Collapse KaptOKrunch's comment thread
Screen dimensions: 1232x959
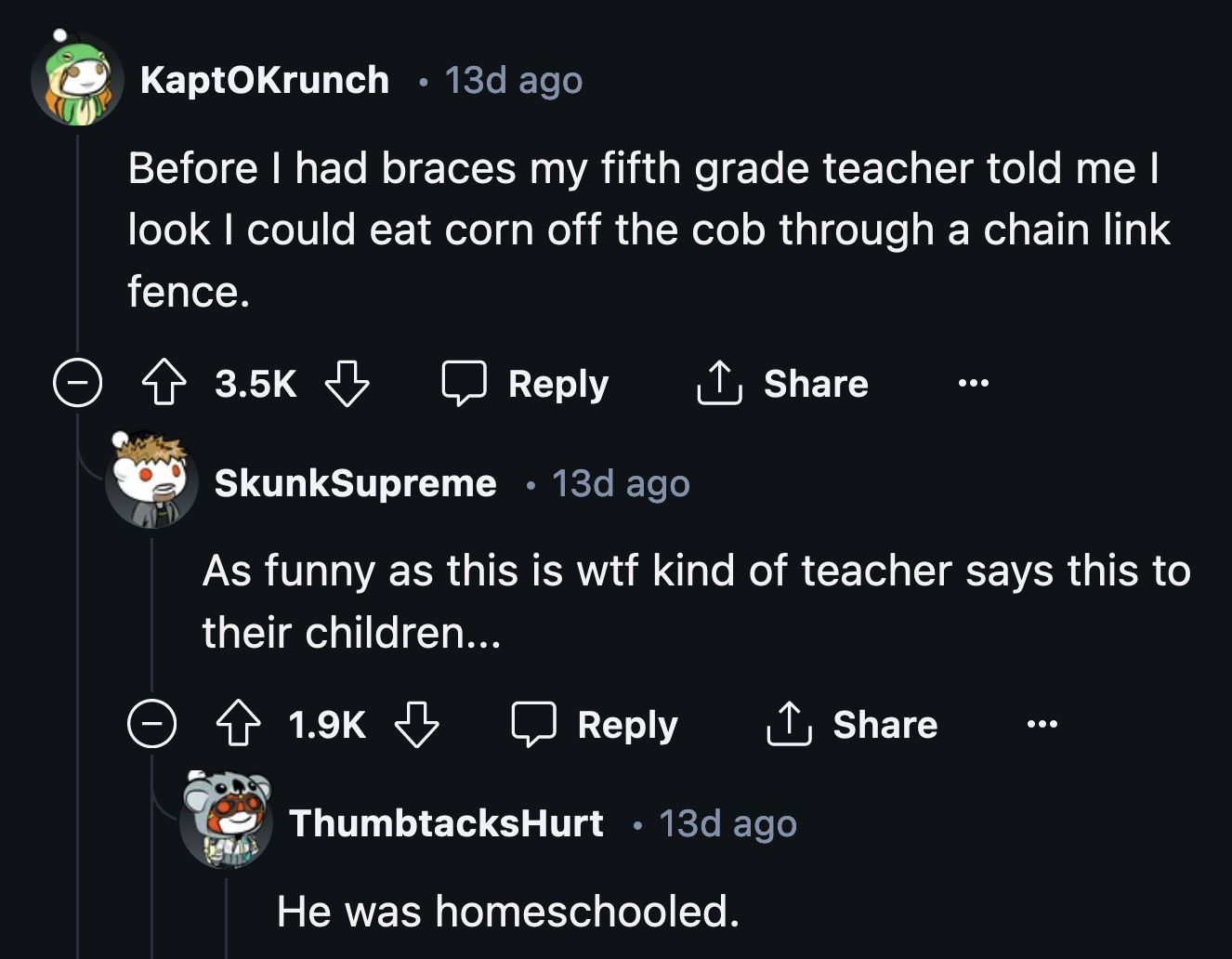coord(79,383)
